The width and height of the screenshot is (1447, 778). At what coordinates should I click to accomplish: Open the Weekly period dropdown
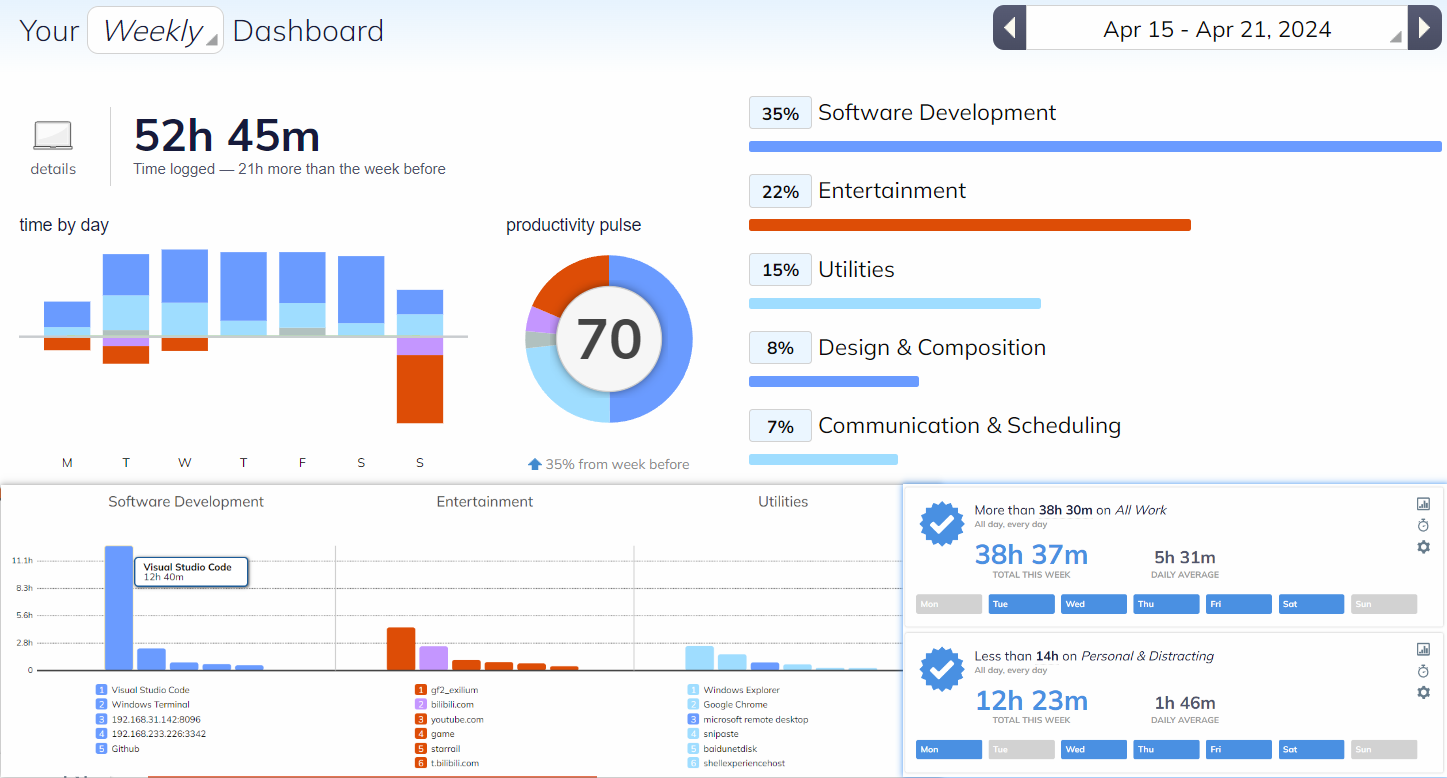(x=155, y=30)
